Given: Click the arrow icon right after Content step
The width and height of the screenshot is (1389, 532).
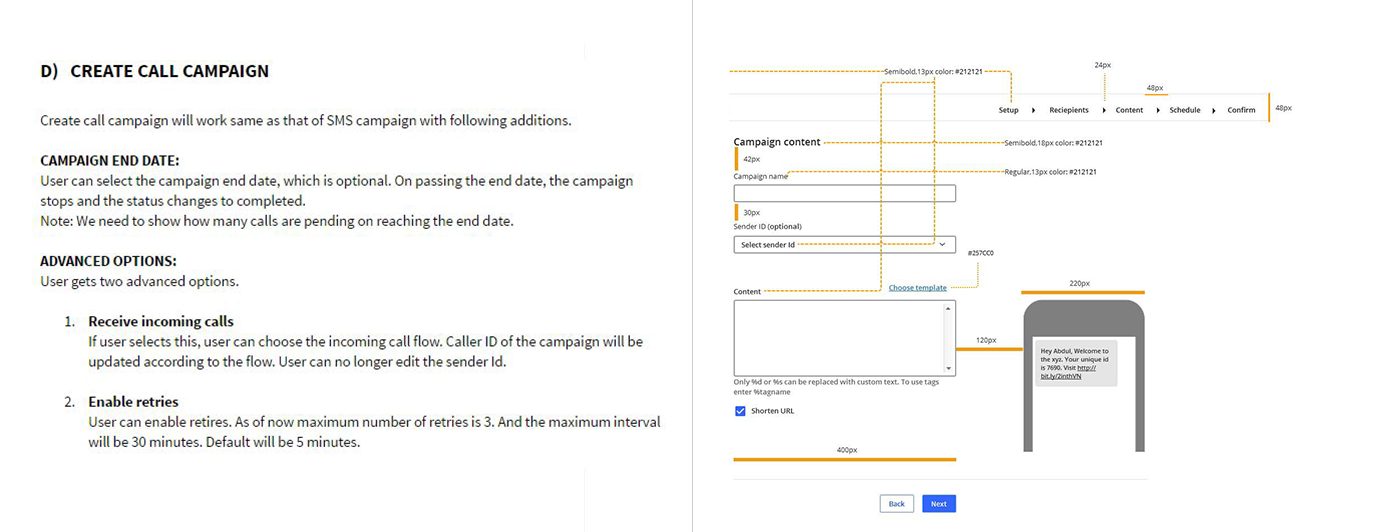Looking at the screenshot, I should pyautogui.click(x=1158, y=110).
